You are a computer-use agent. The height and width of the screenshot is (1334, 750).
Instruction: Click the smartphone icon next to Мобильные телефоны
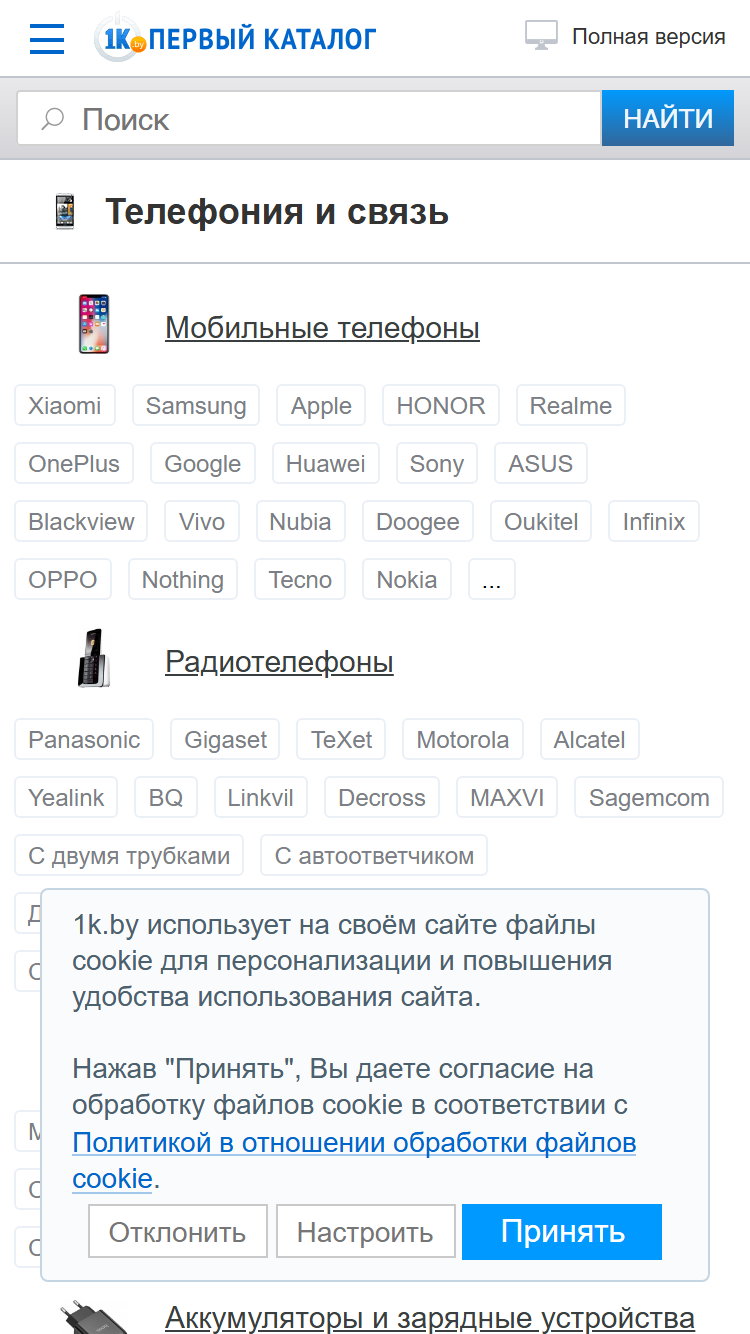(x=94, y=324)
